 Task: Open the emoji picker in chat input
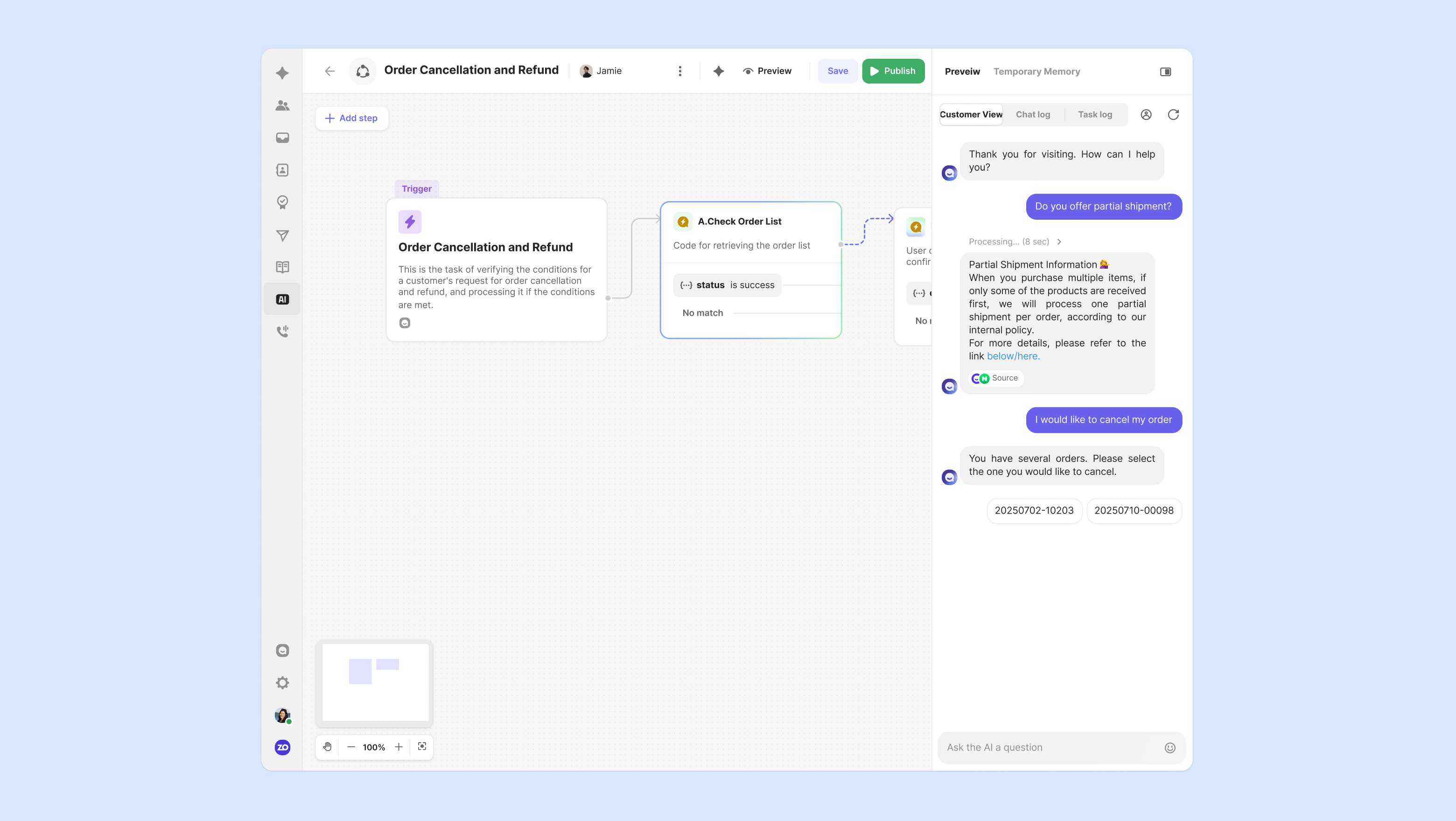pos(1169,748)
